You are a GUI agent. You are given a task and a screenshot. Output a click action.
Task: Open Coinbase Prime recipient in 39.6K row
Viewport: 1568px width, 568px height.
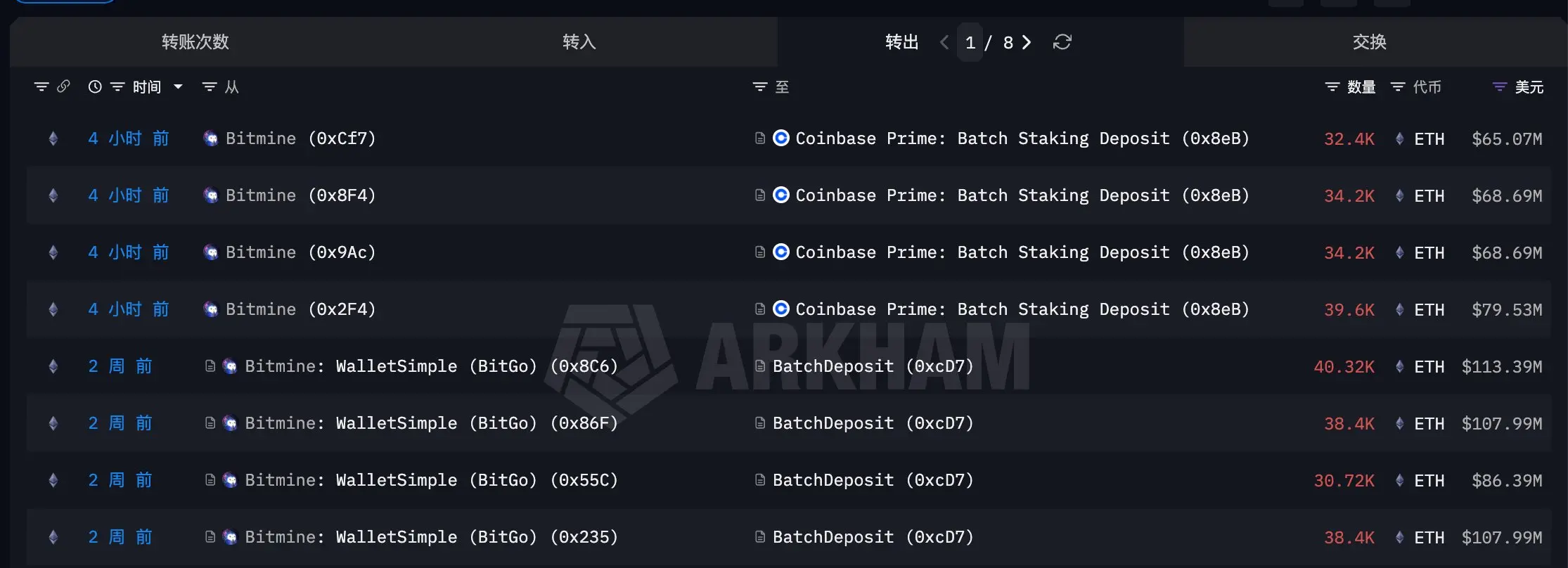pyautogui.click(x=1022, y=309)
